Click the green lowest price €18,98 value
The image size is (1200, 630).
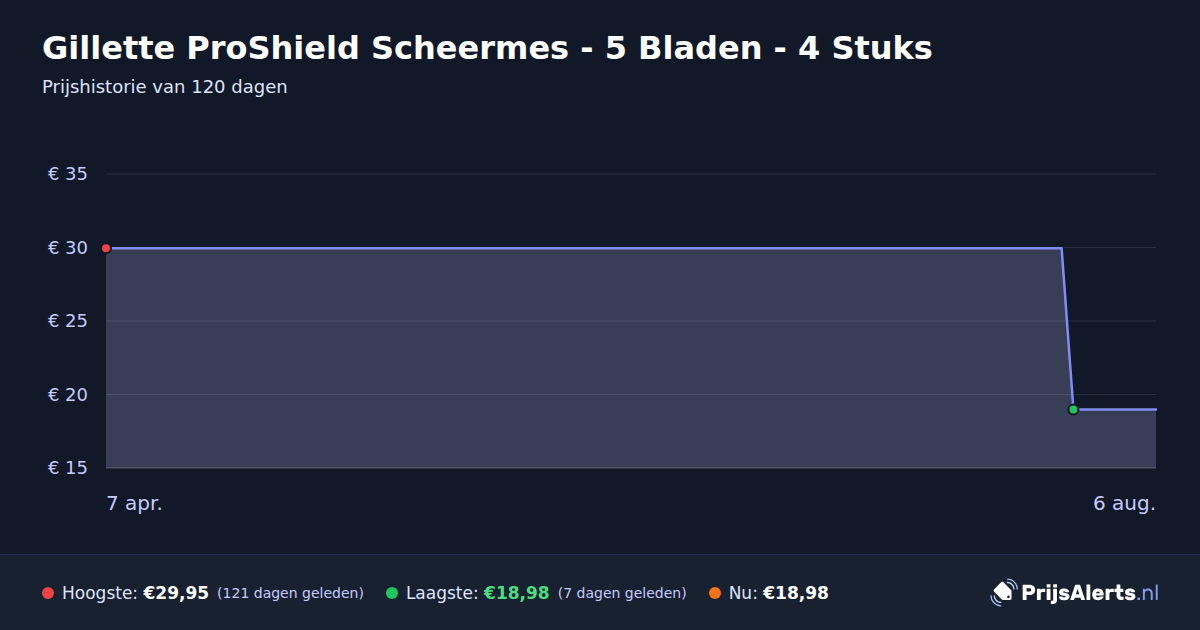coord(517,593)
